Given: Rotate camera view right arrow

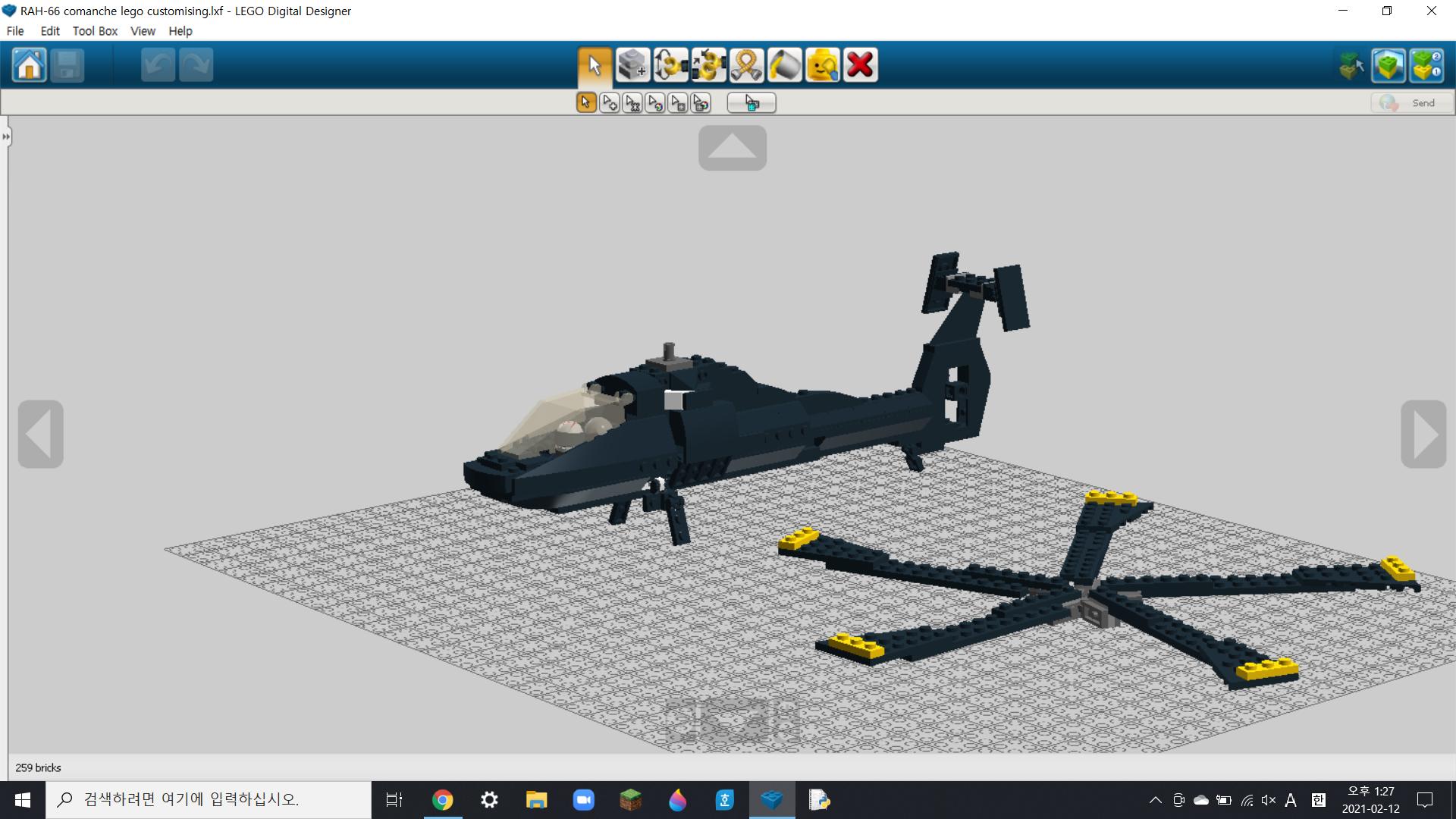Looking at the screenshot, I should [x=1423, y=435].
